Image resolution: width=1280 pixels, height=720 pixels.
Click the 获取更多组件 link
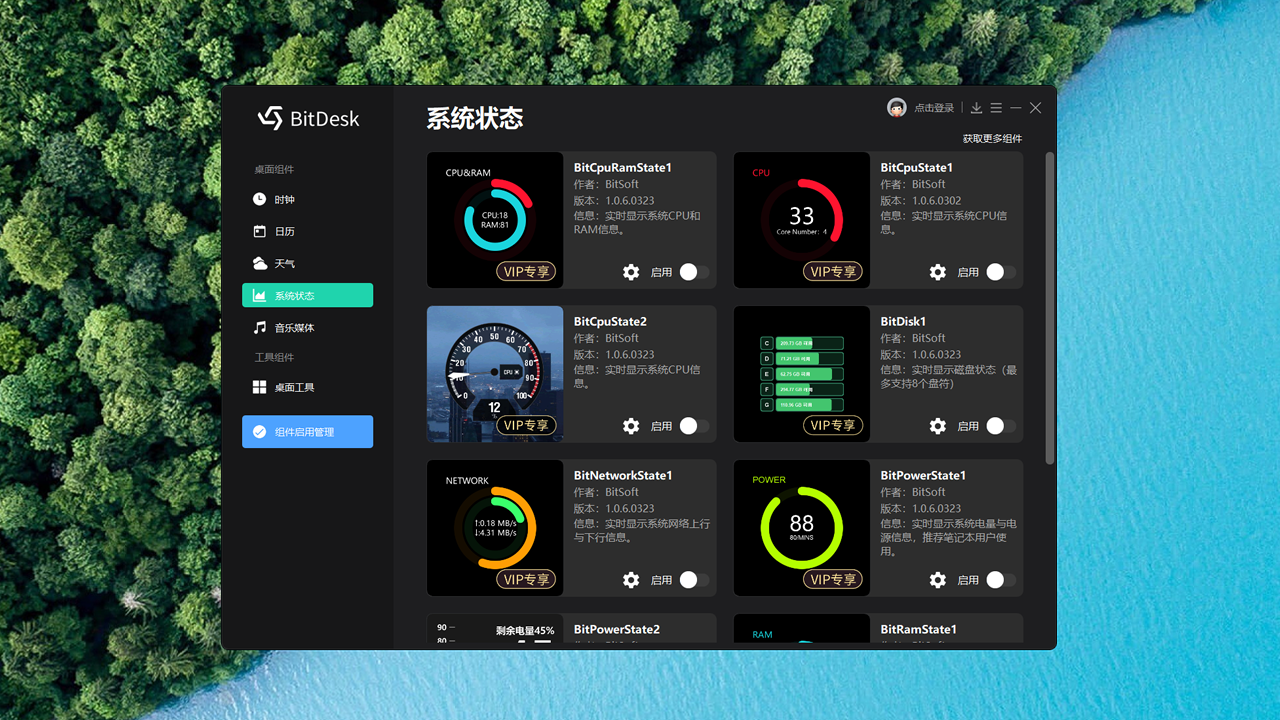[991, 139]
